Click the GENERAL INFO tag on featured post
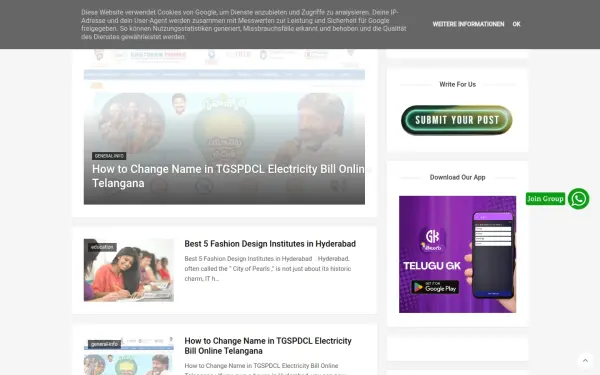 point(109,156)
